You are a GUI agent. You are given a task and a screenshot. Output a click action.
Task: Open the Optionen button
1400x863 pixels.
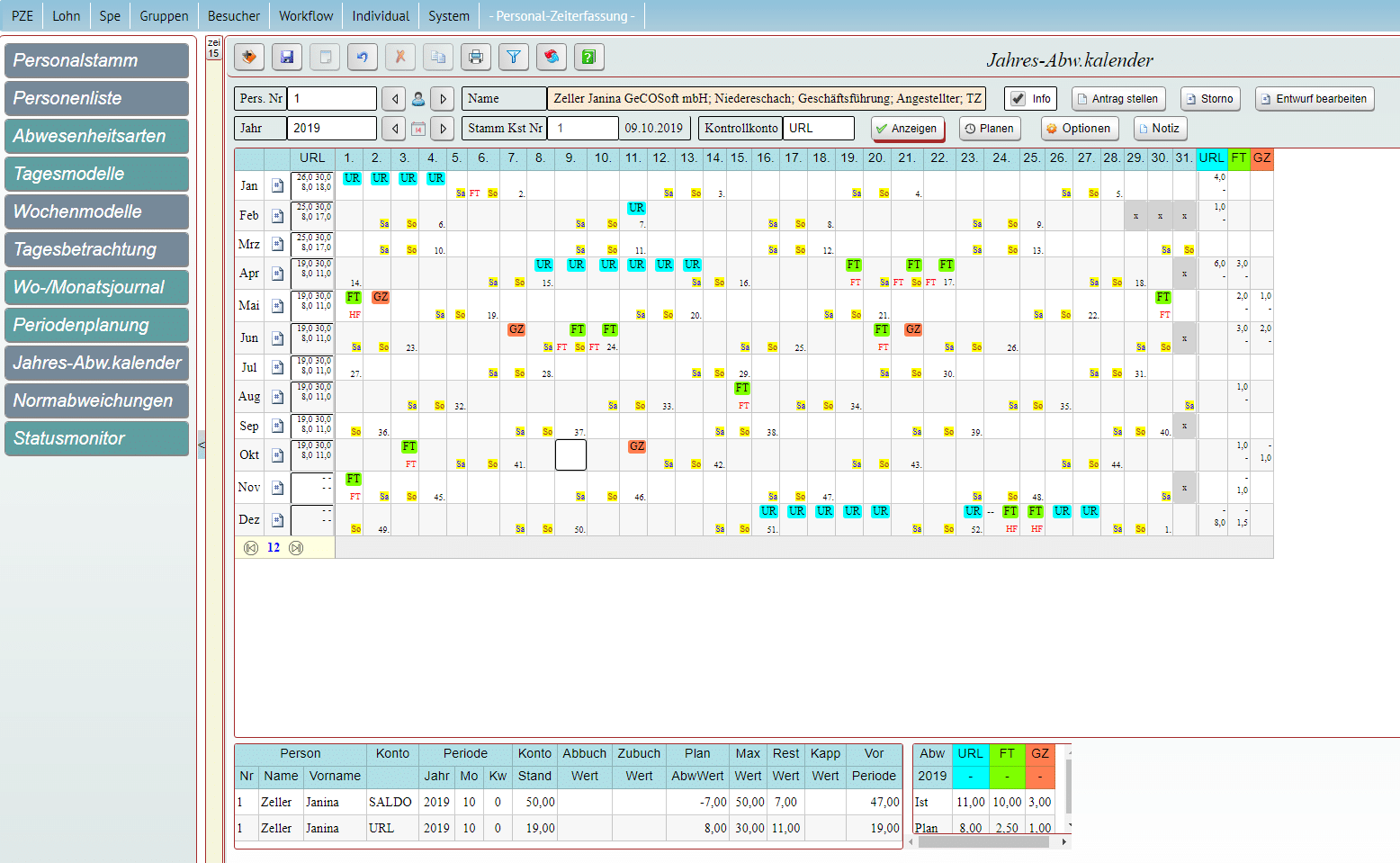click(1080, 129)
